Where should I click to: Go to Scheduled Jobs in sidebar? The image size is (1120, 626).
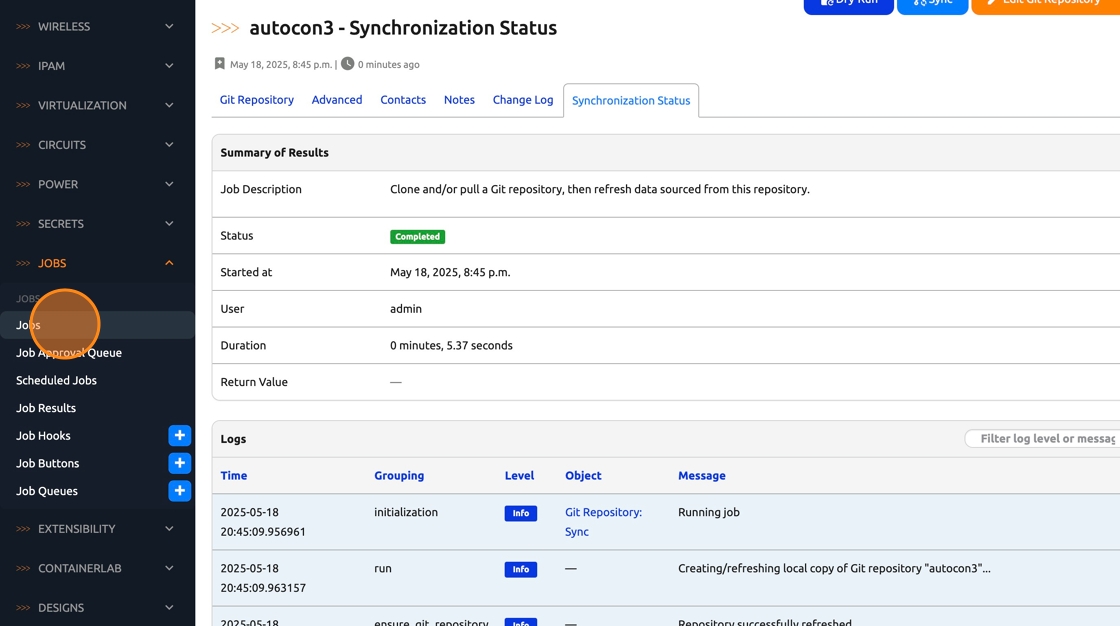point(57,381)
